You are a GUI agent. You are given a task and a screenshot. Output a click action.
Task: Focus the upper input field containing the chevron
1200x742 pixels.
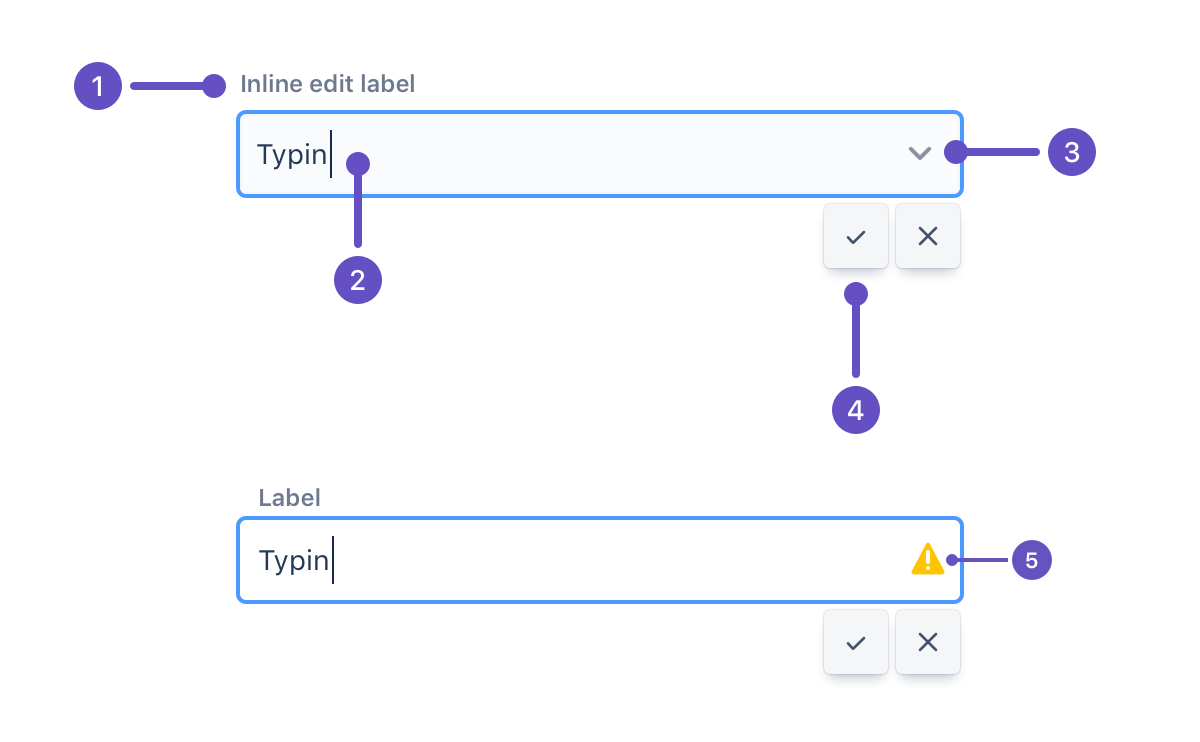click(x=600, y=154)
